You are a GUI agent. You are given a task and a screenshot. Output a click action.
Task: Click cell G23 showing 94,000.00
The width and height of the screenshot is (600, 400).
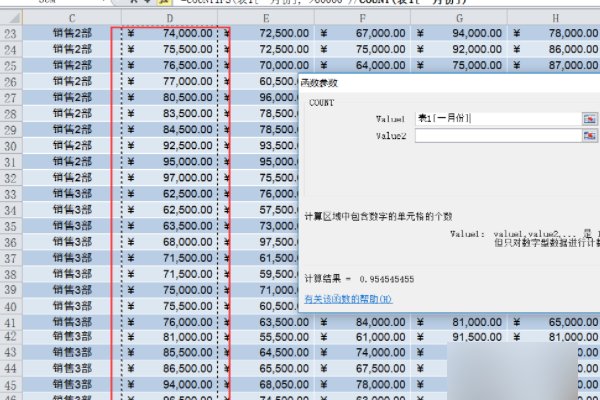pos(459,33)
